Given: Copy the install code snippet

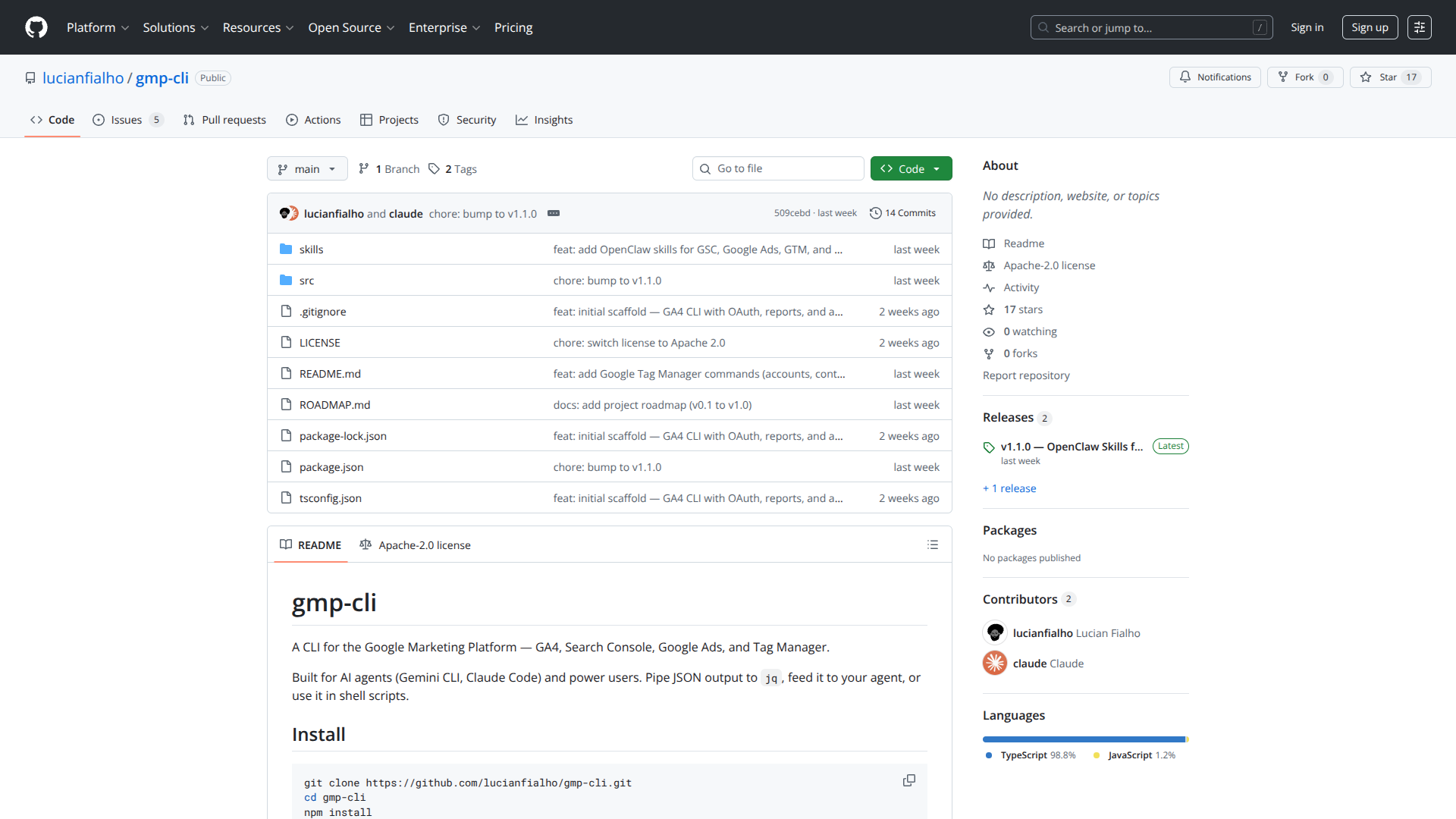Looking at the screenshot, I should coord(908,780).
